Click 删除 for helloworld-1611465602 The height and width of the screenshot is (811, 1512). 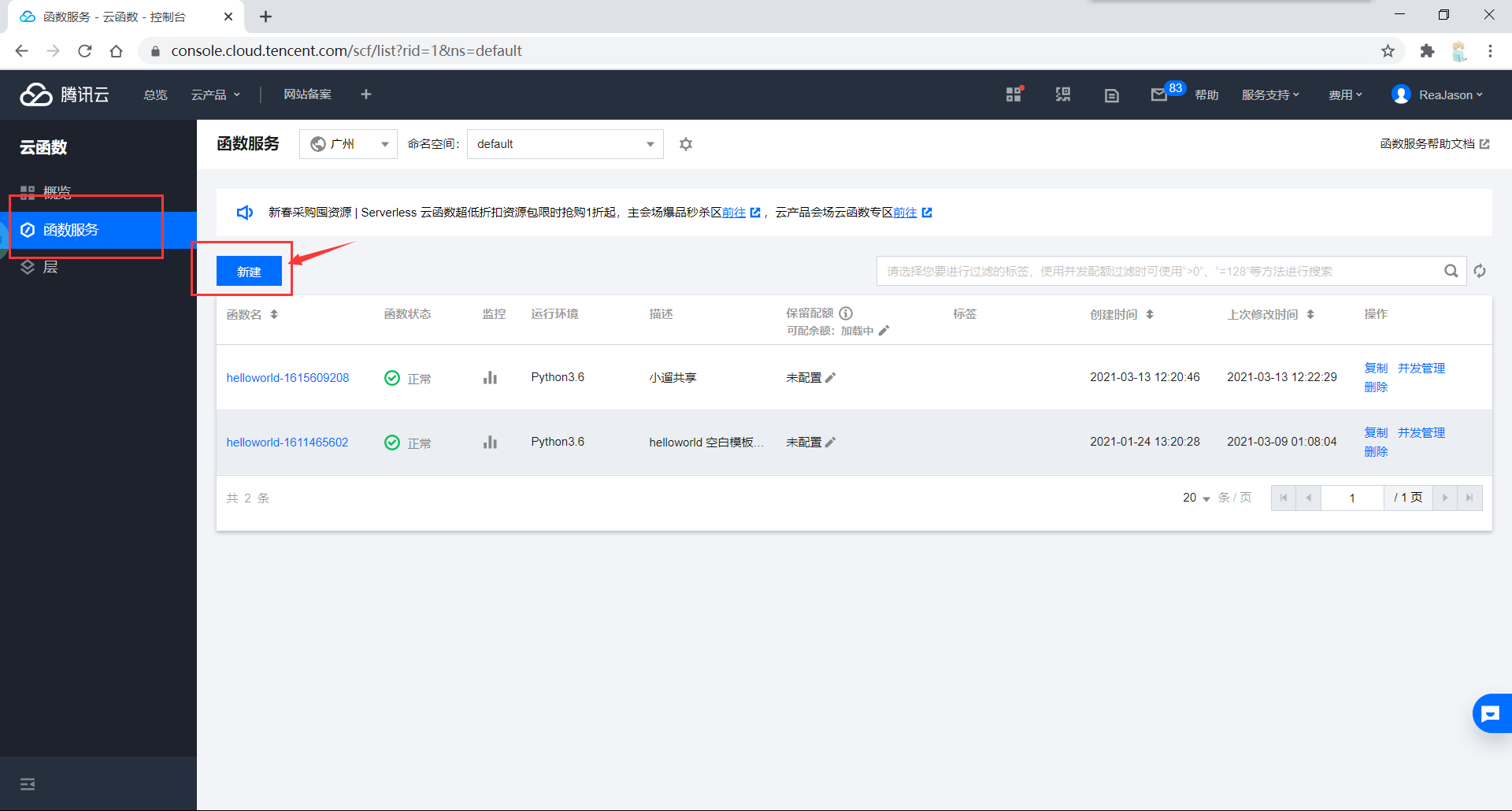click(1376, 452)
